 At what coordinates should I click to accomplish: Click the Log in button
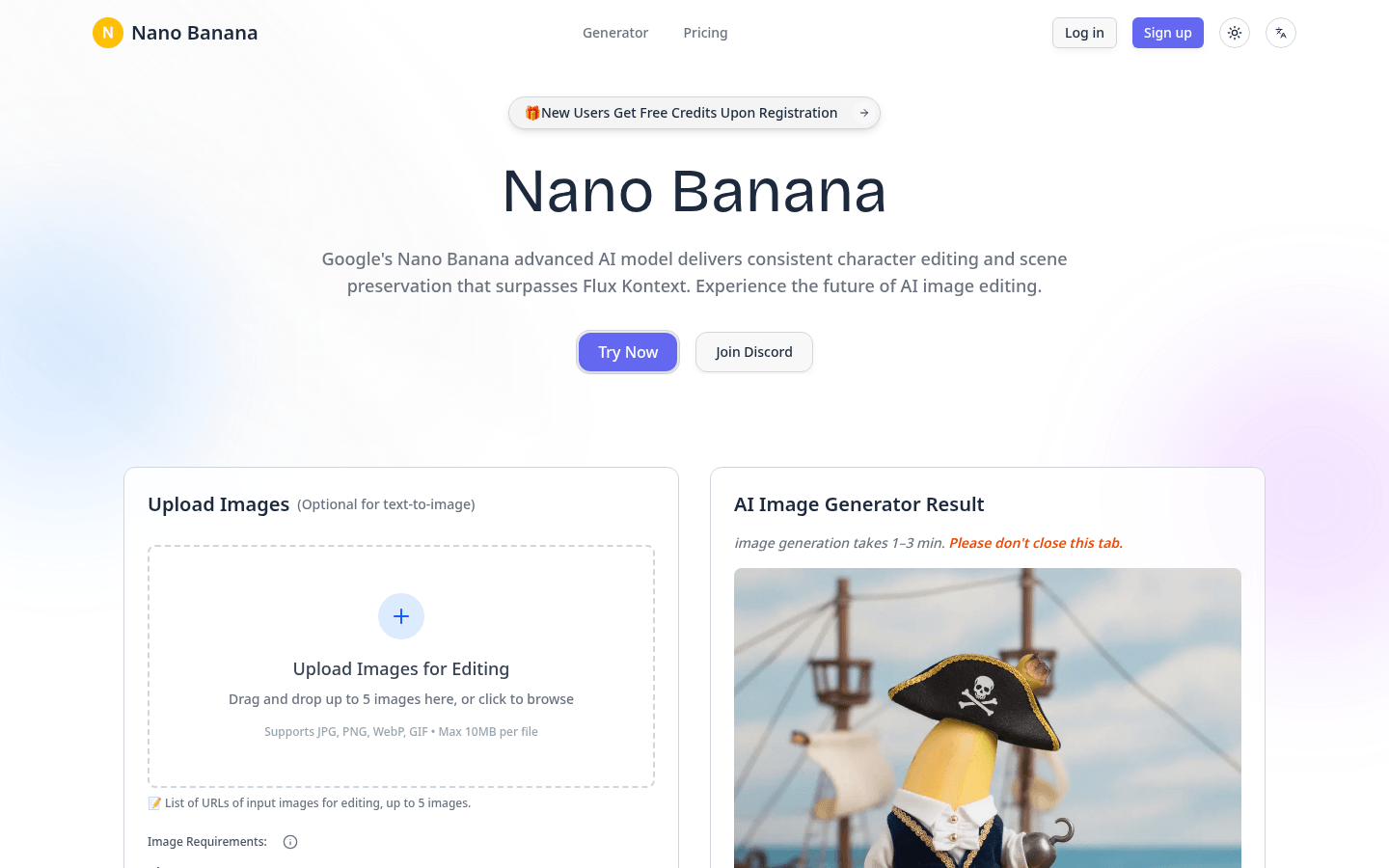pos(1084,33)
